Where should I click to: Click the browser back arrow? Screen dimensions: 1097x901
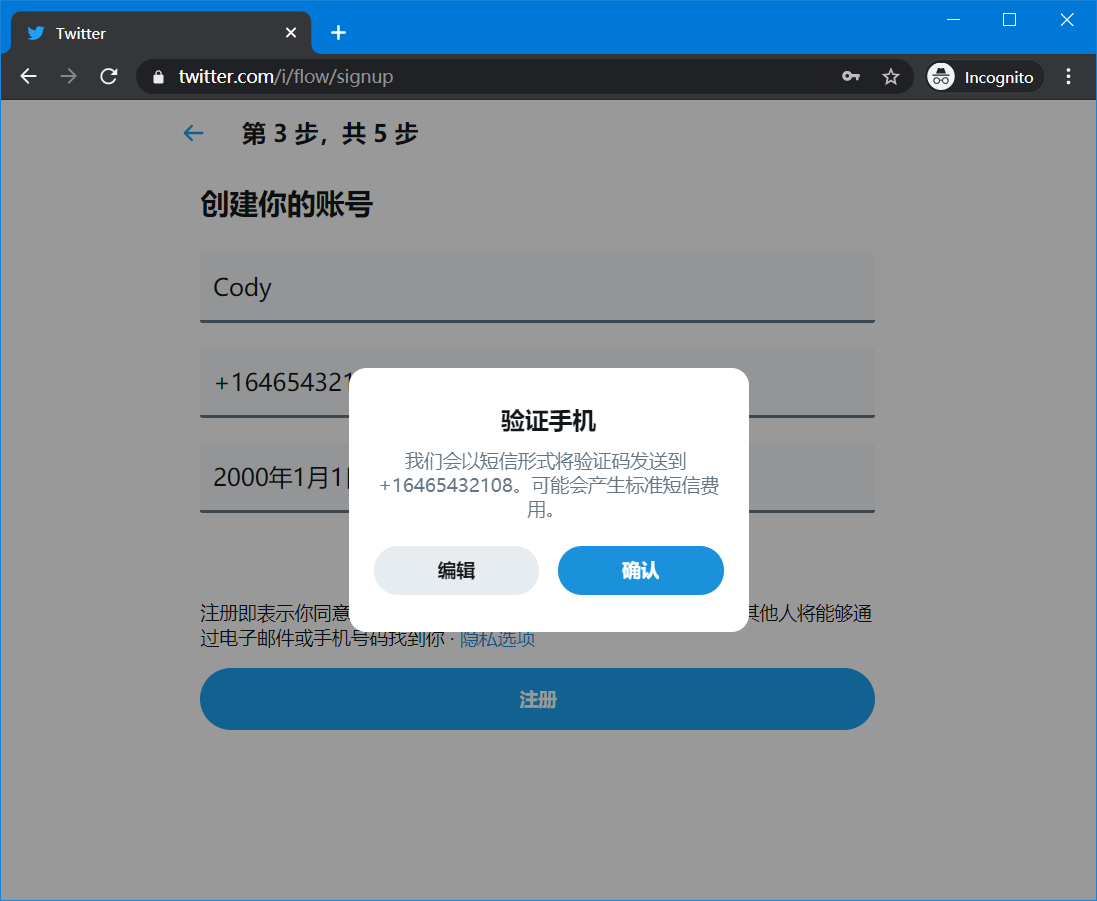[x=29, y=76]
